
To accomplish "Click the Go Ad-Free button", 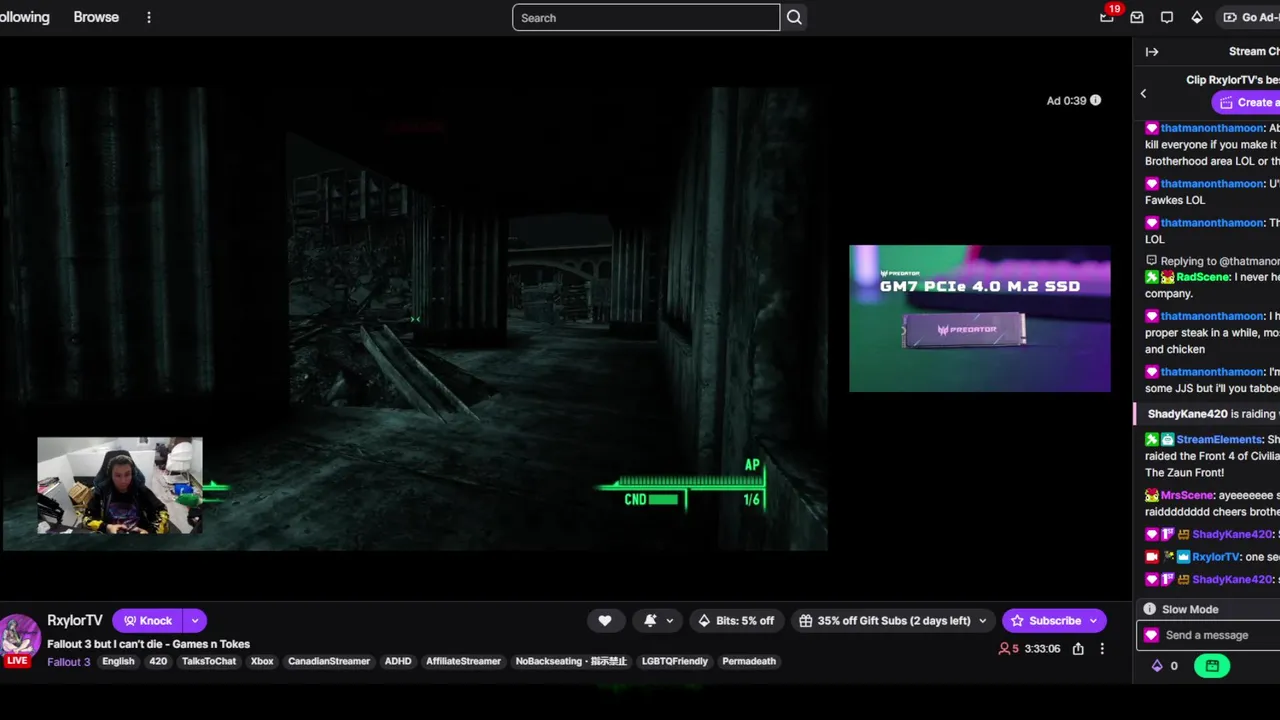I will point(1250,17).
